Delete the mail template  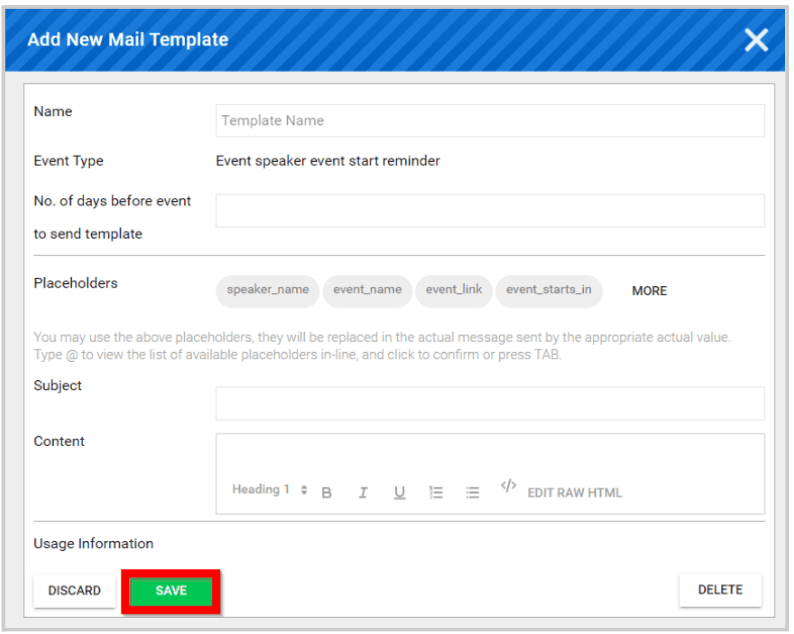pyautogui.click(x=720, y=590)
